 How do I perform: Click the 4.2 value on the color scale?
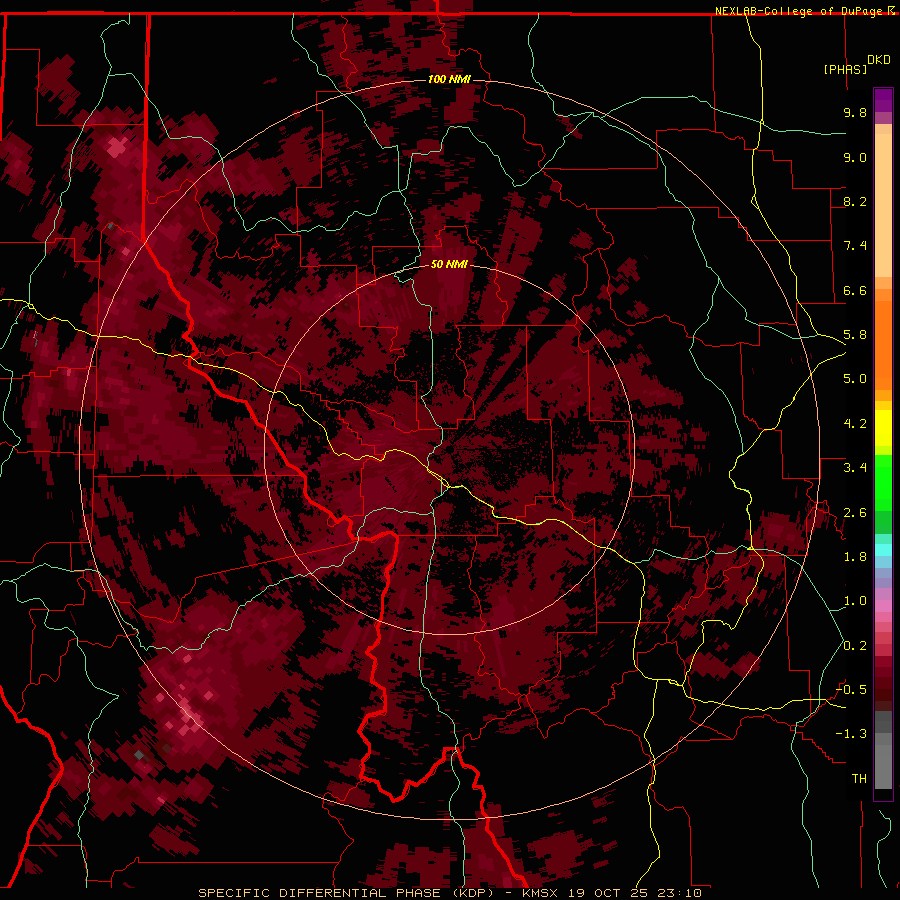[855, 424]
